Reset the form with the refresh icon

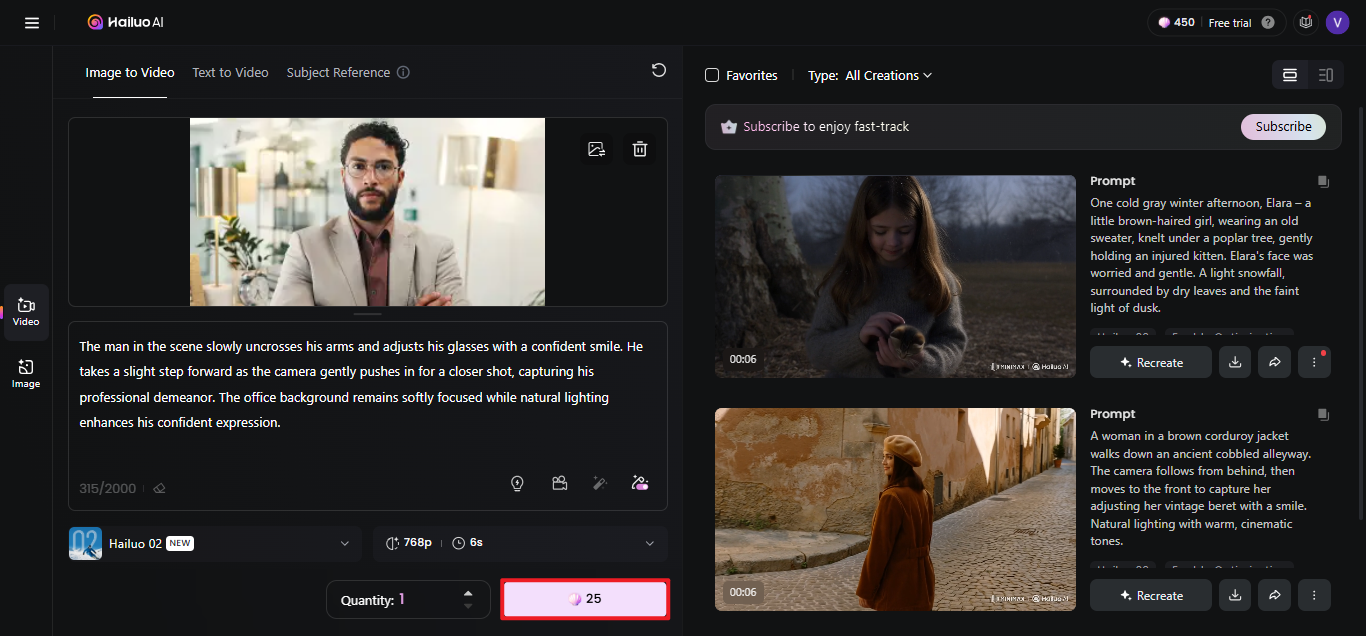[x=658, y=69]
